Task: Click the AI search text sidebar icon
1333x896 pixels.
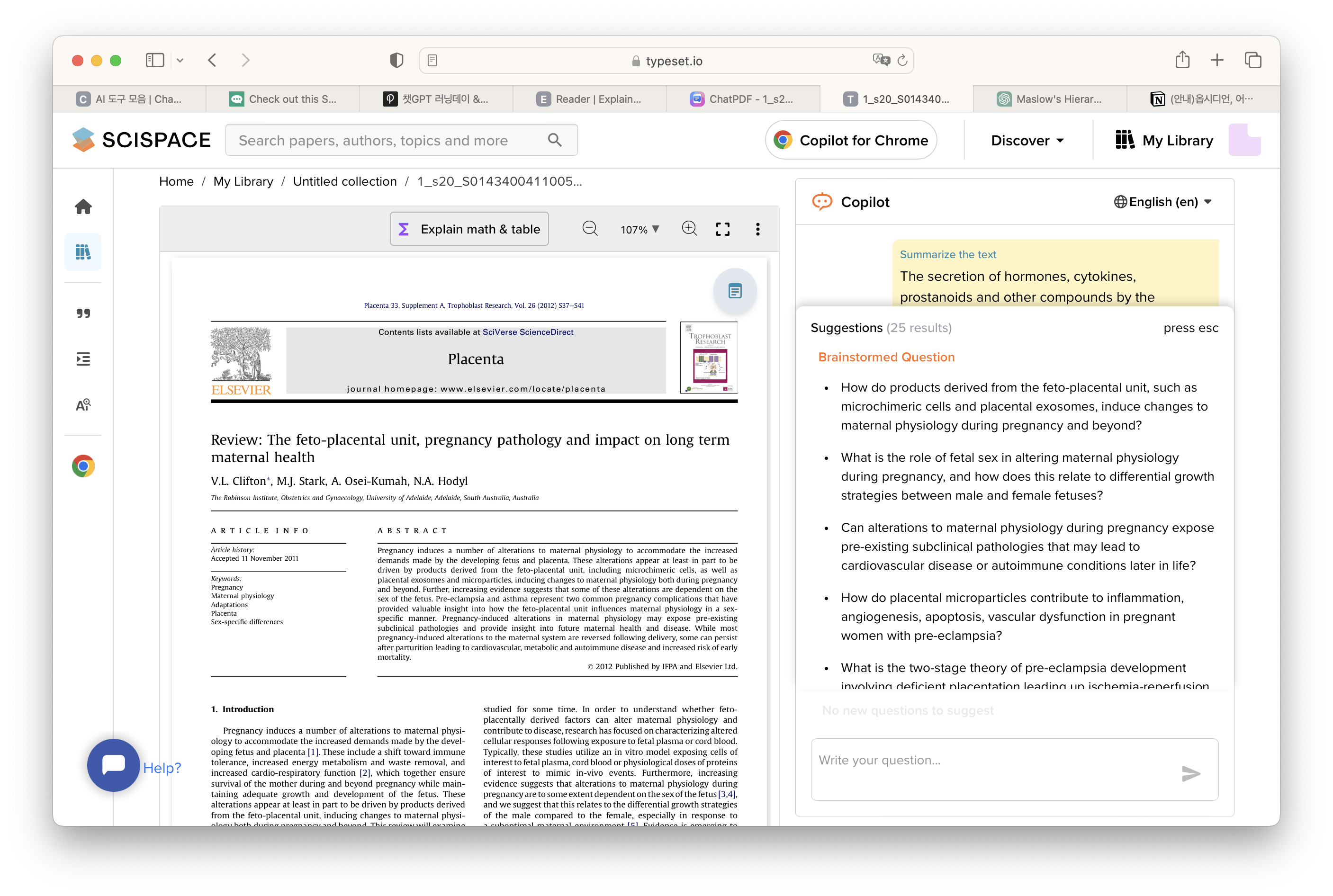Action: [x=83, y=405]
